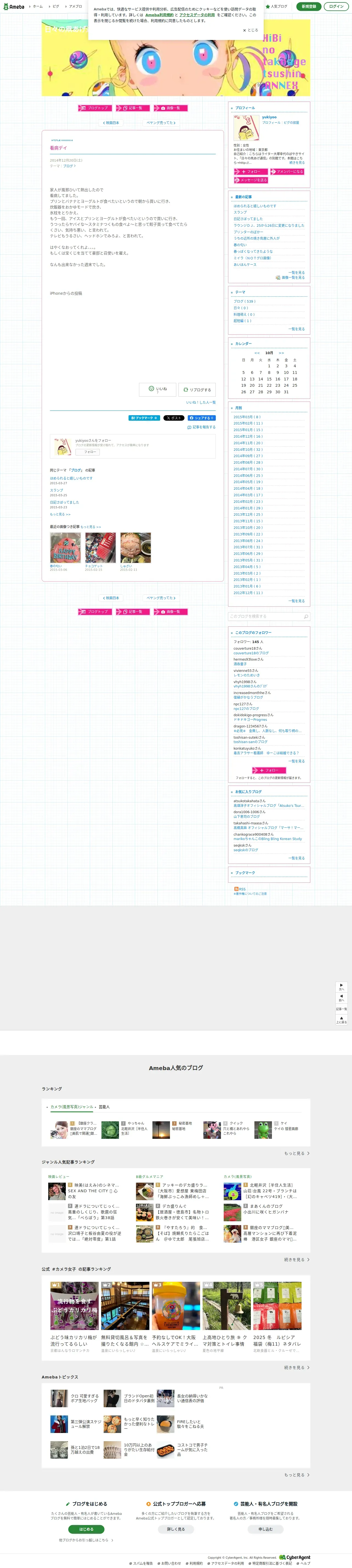This screenshot has width=352, height=1568.
Task: Open the 料理萌え ( 0 ) theme
Action: pyautogui.click(x=244, y=315)
